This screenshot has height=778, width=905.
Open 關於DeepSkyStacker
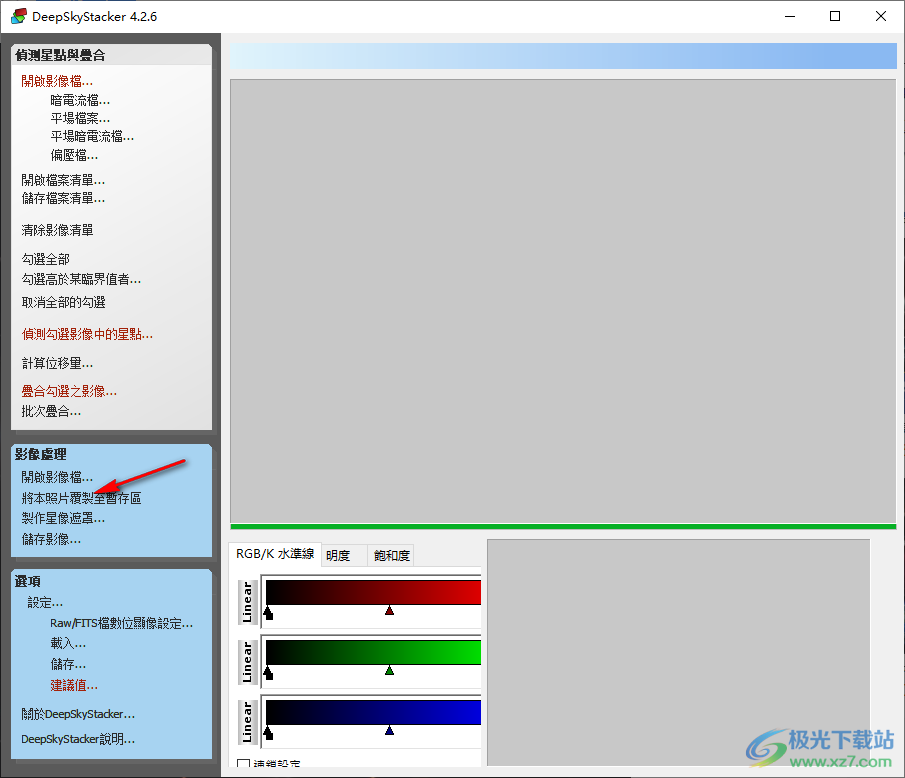click(78, 714)
